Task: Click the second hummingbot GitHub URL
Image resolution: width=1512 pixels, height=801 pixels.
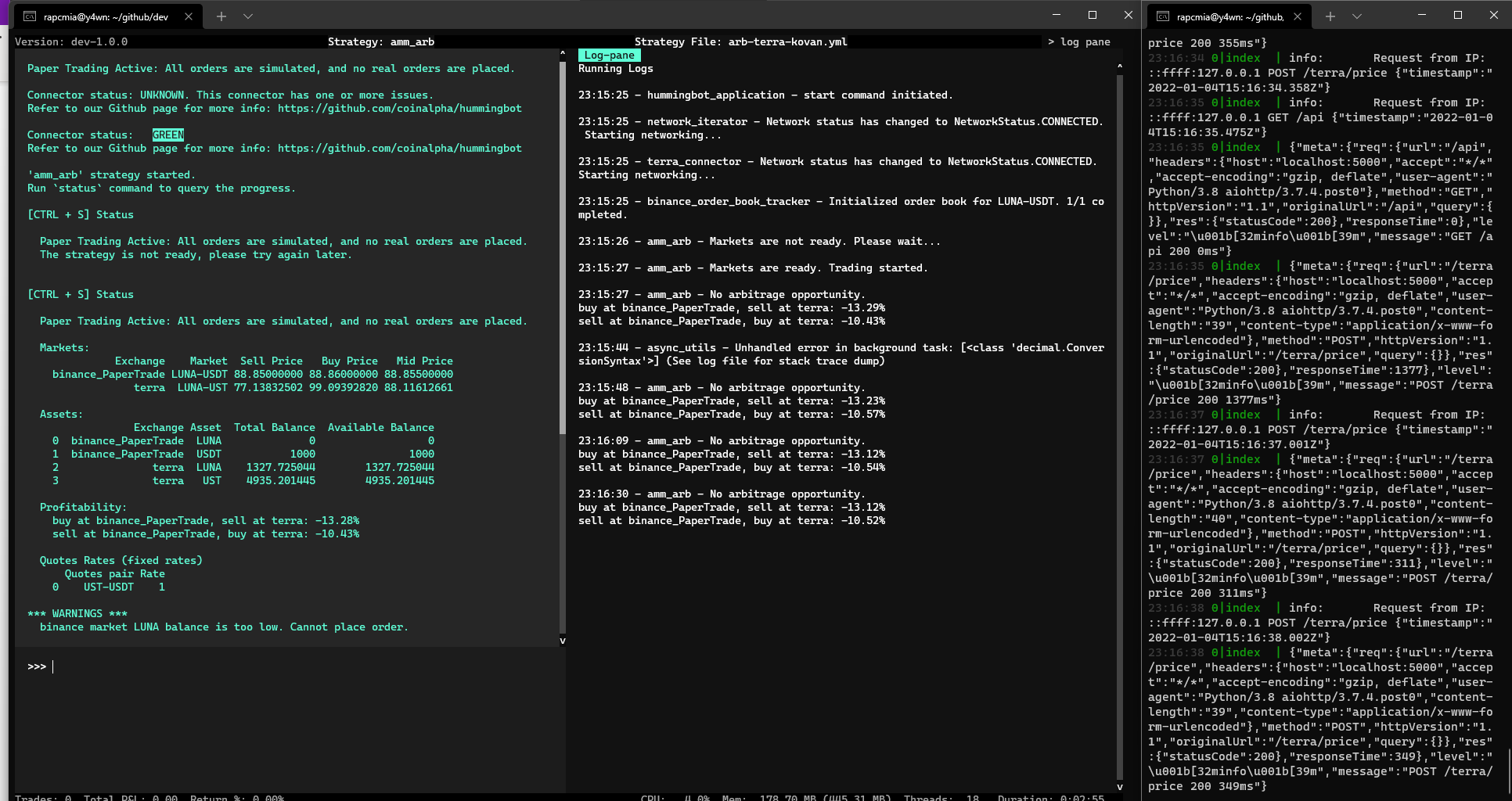Action: pyautogui.click(x=399, y=148)
